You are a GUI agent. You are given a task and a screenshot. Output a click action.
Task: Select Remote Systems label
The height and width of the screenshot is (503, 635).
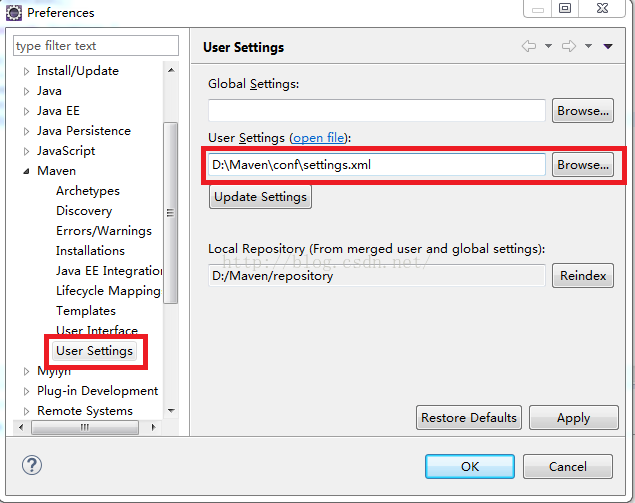click(x=85, y=411)
